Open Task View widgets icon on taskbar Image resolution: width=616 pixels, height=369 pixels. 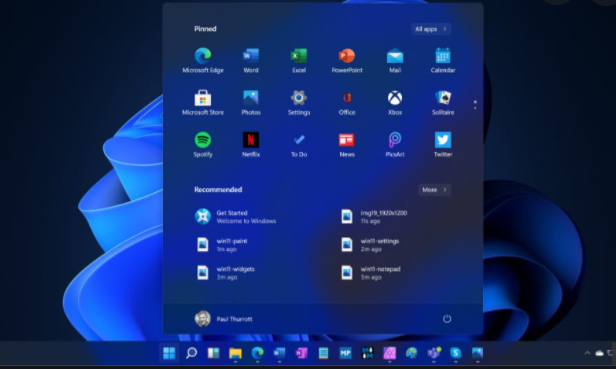click(x=213, y=353)
